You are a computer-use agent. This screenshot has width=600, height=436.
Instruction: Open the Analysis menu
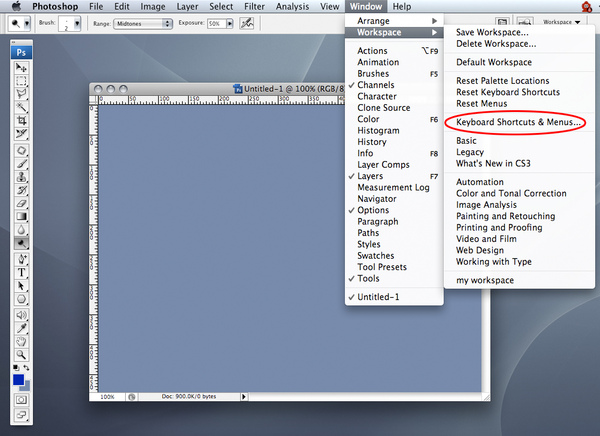pos(292,7)
